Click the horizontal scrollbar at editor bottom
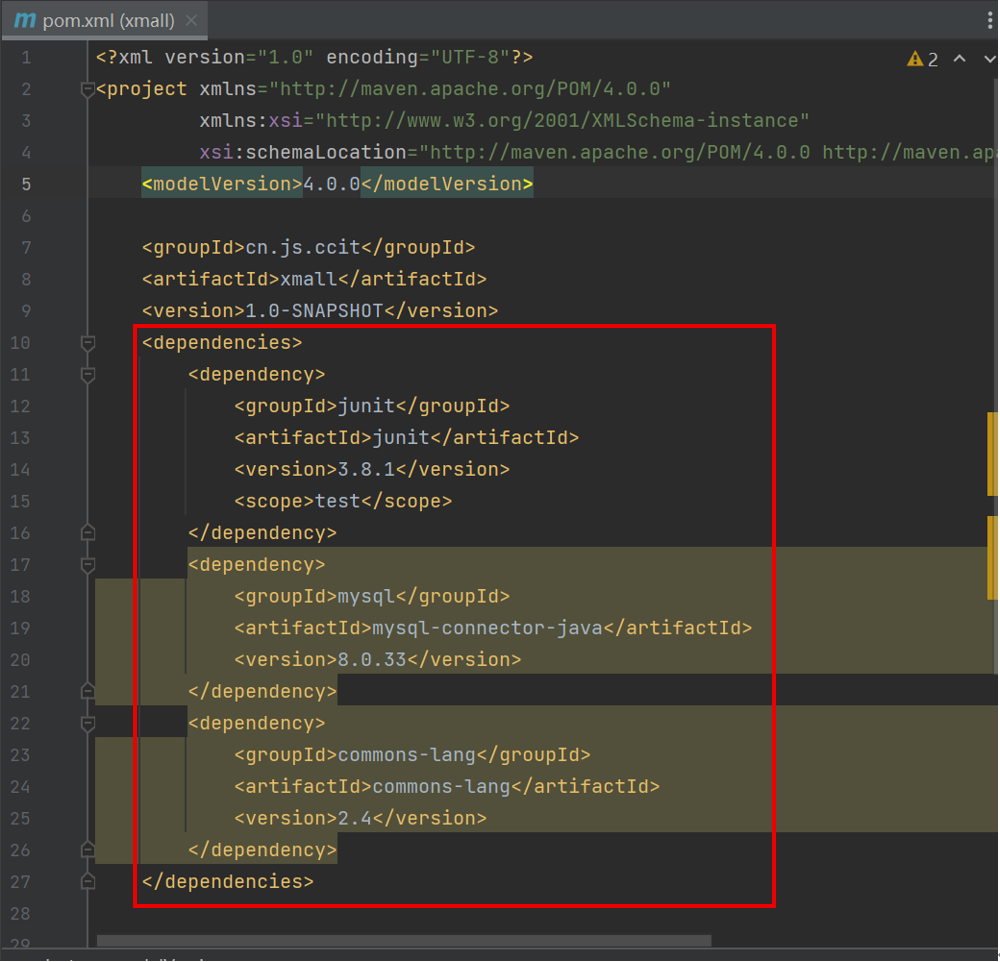1000x962 pixels. (x=404, y=941)
